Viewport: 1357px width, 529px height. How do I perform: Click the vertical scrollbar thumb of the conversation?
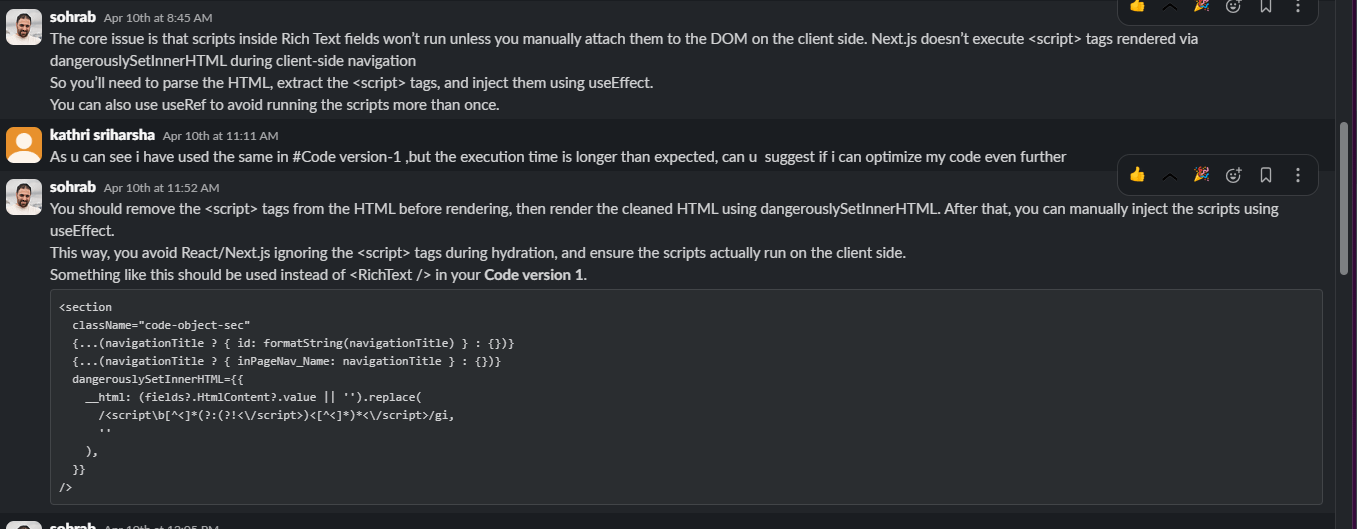click(x=1344, y=198)
